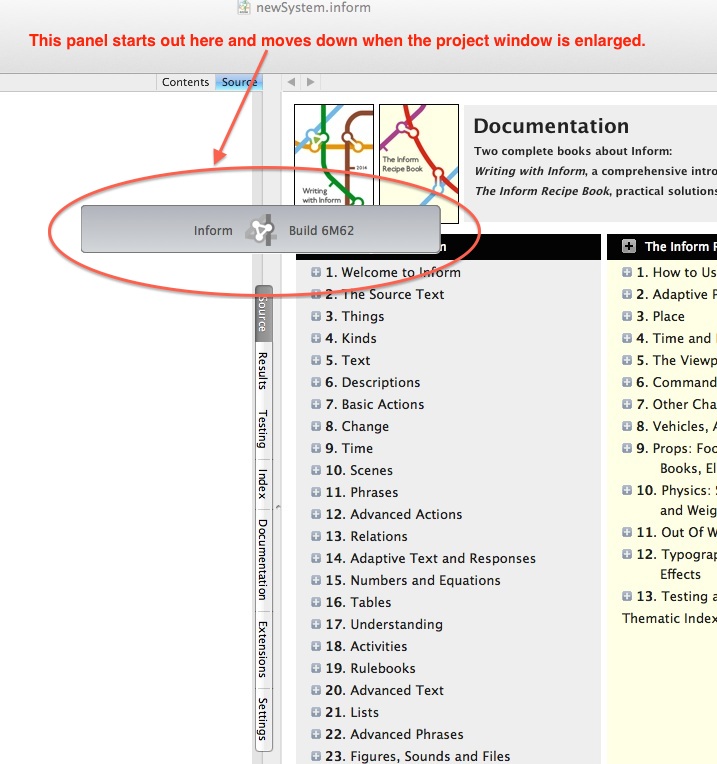Expand chapter 15 Numbers and Equations

pos(316,580)
